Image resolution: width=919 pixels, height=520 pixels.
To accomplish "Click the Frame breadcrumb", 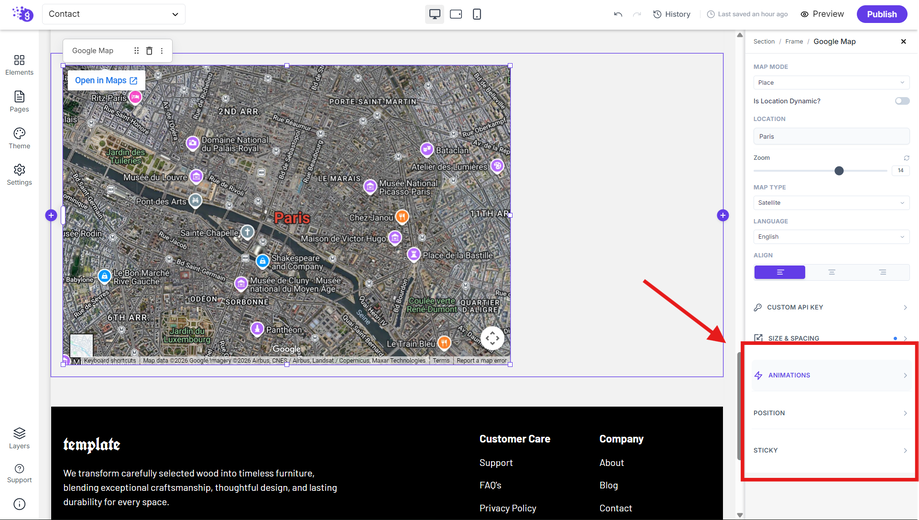I will point(794,42).
